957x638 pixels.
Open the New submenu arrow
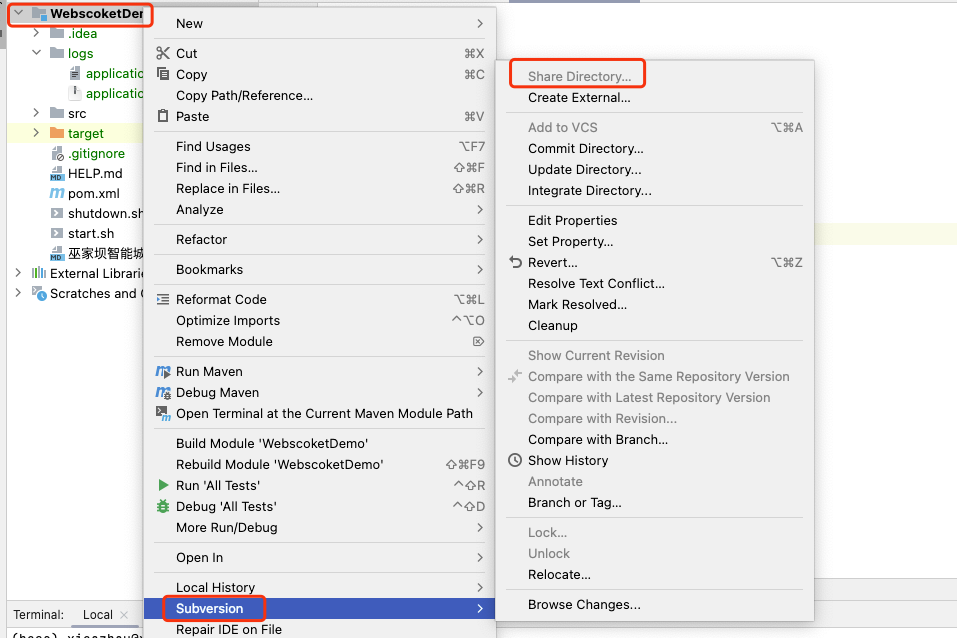coord(480,23)
